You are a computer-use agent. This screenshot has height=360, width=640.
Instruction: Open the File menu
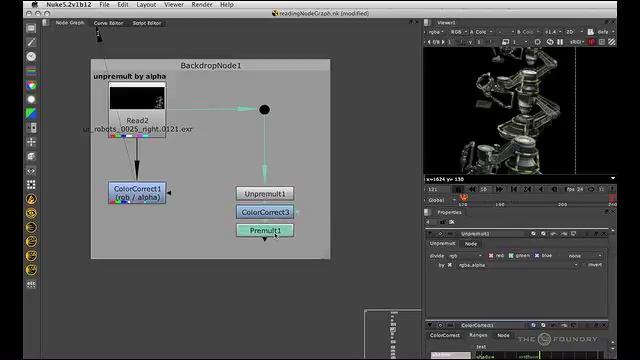click(x=104, y=4)
